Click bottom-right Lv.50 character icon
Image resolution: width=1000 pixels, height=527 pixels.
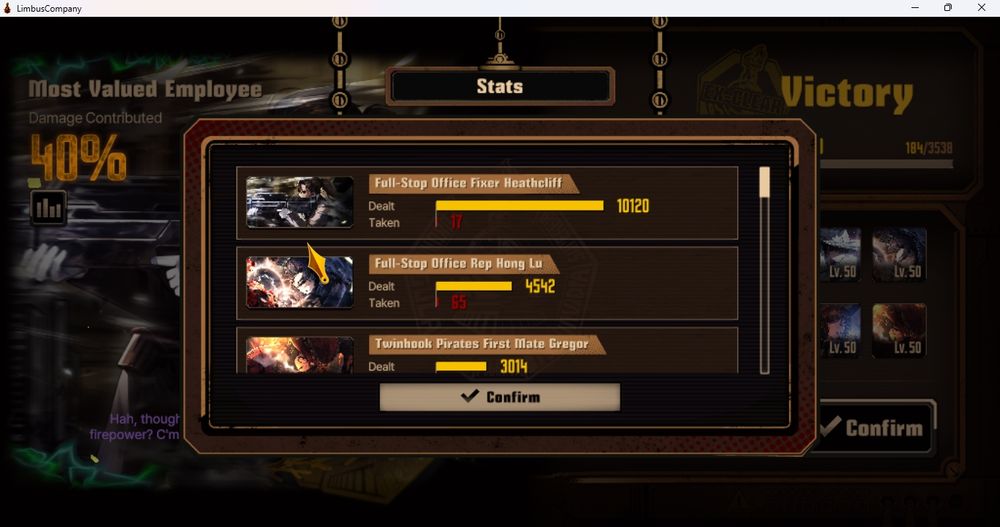pyautogui.click(x=899, y=330)
